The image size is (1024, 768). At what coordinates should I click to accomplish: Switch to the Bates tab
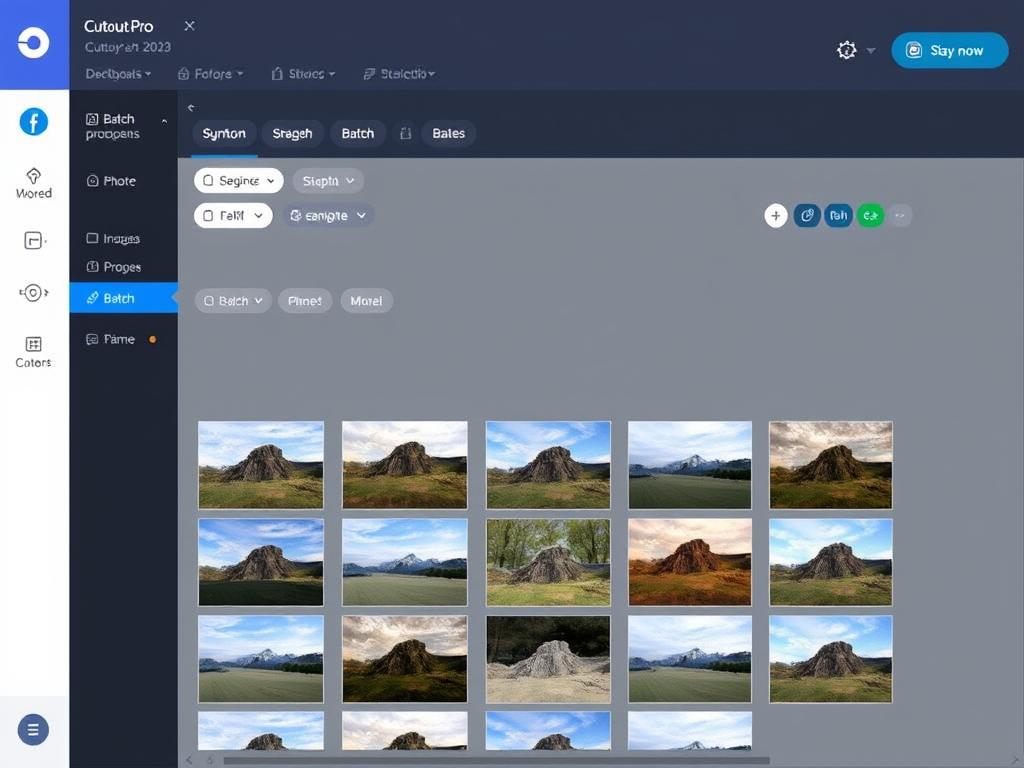pyautogui.click(x=448, y=133)
